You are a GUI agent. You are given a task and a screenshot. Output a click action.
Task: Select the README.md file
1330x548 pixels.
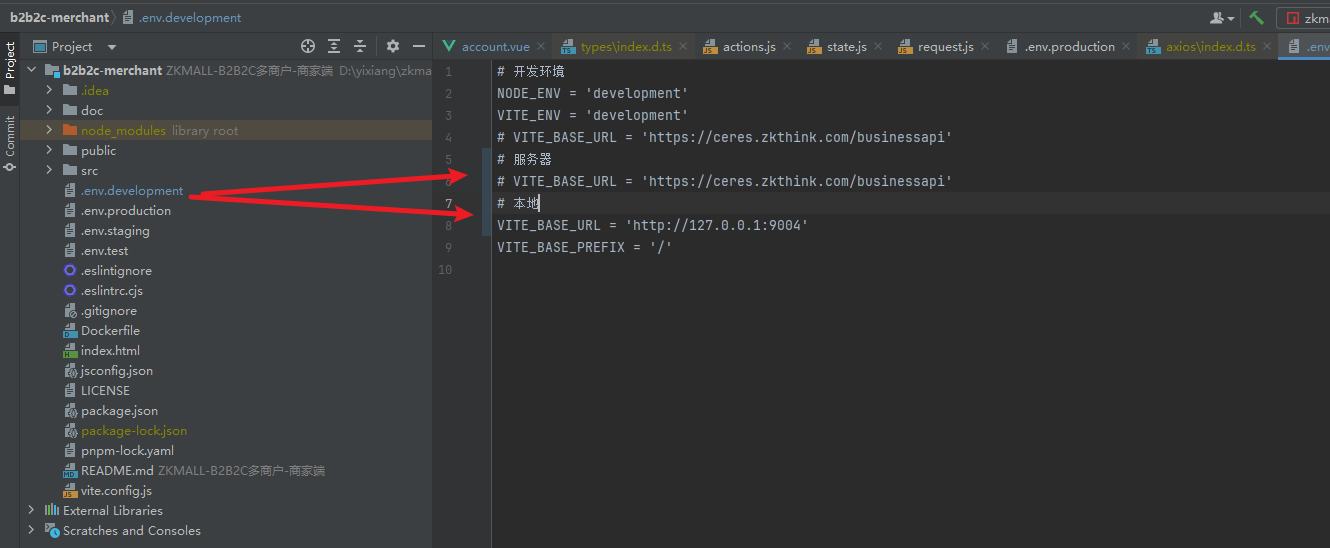(x=117, y=470)
